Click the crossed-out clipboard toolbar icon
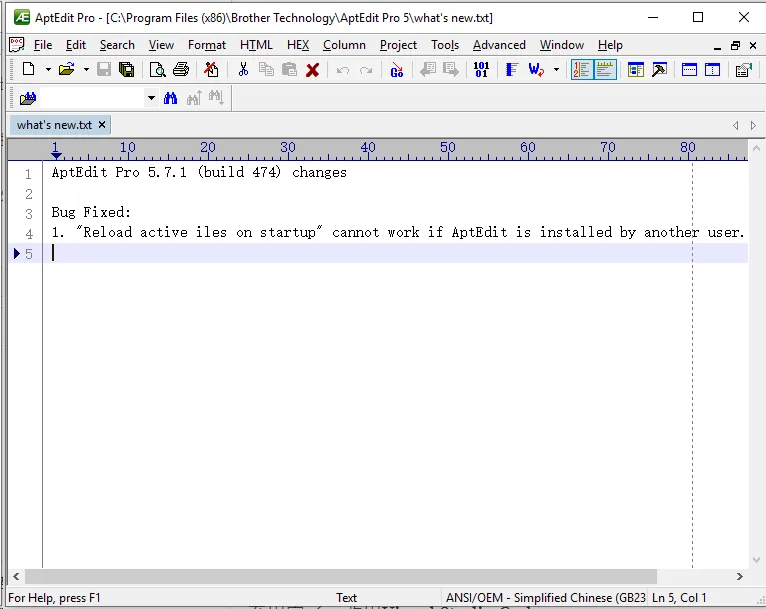Screen dimensions: 766x609 (x=211, y=69)
